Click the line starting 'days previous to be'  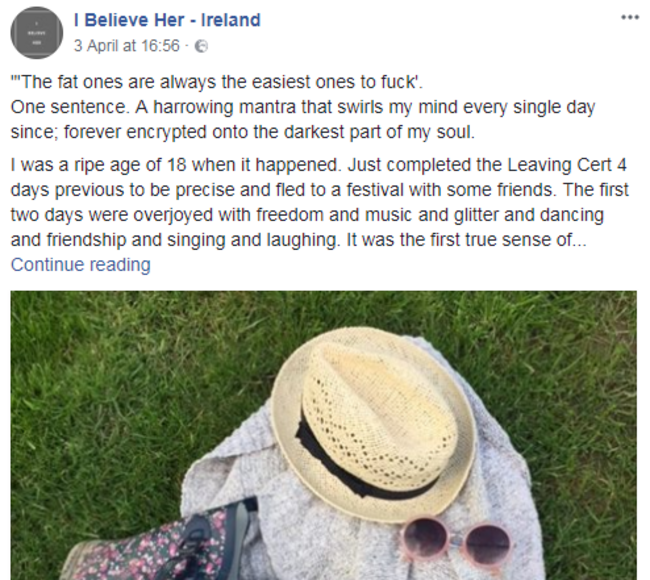(x=320, y=190)
